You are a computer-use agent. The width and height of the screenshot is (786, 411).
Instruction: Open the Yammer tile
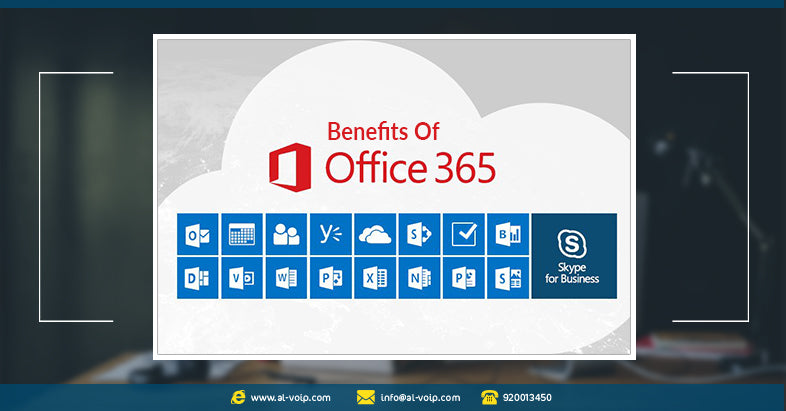(330, 234)
